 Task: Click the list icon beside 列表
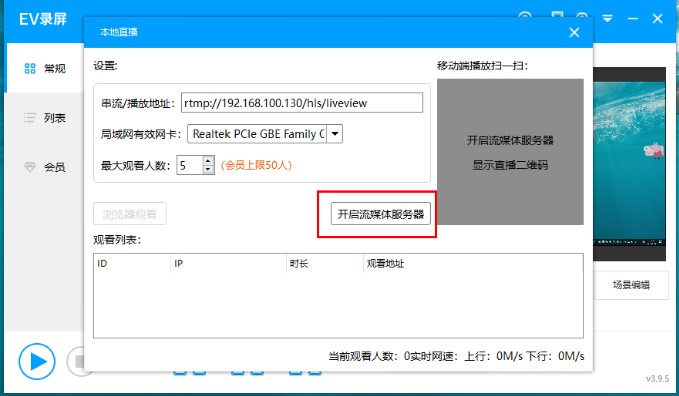tap(30, 117)
